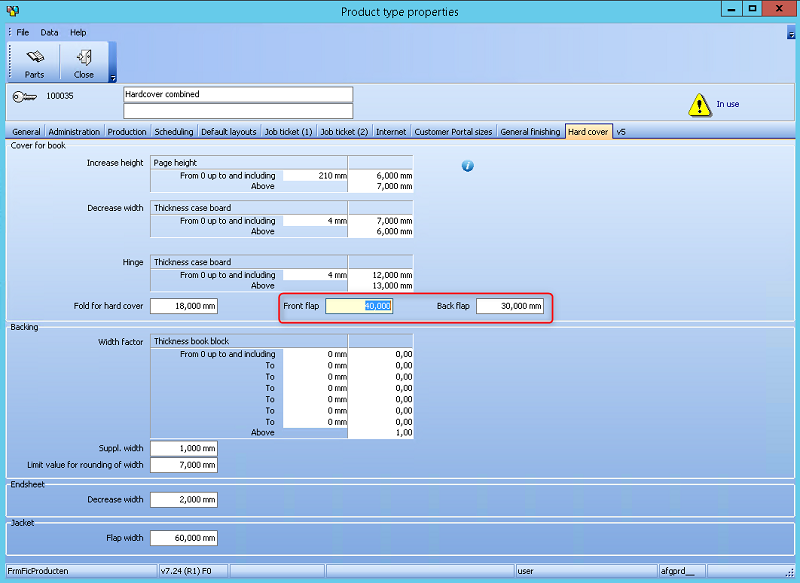Image resolution: width=800 pixels, height=583 pixels.
Task: Maximize the Product type properties window
Action: pos(753,9)
